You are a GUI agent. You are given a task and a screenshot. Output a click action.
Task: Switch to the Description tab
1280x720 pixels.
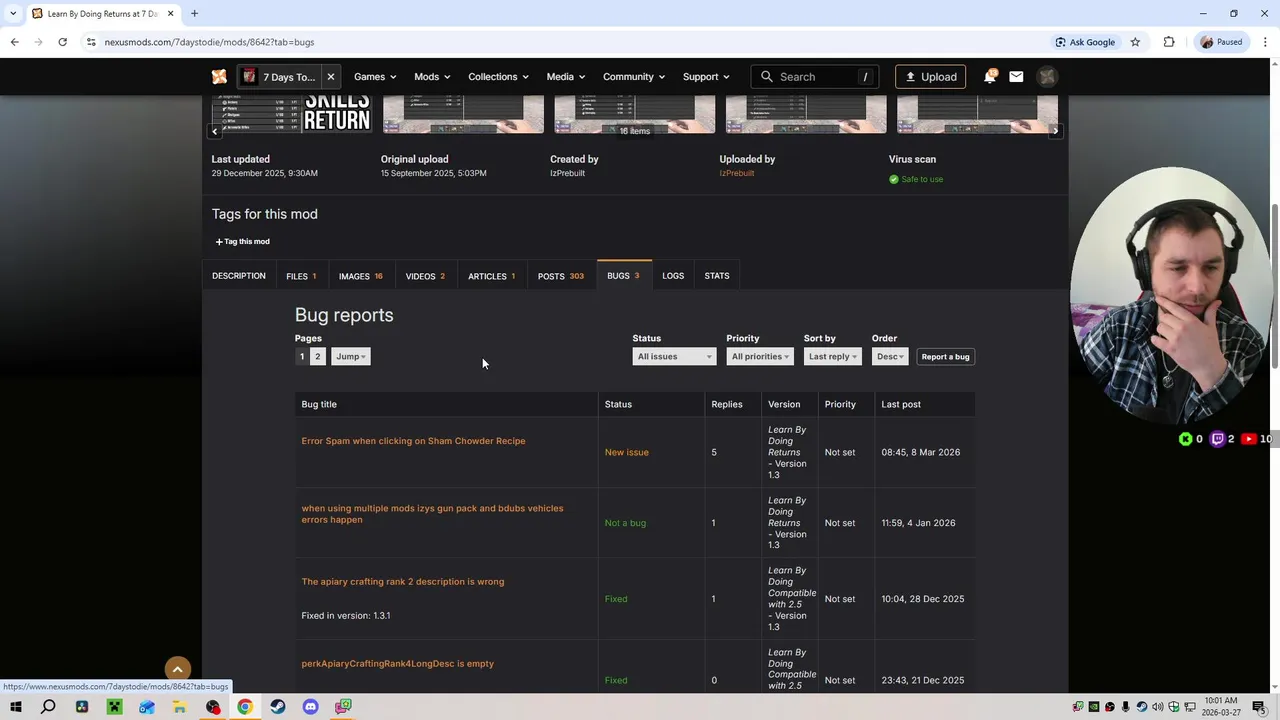pos(239,276)
